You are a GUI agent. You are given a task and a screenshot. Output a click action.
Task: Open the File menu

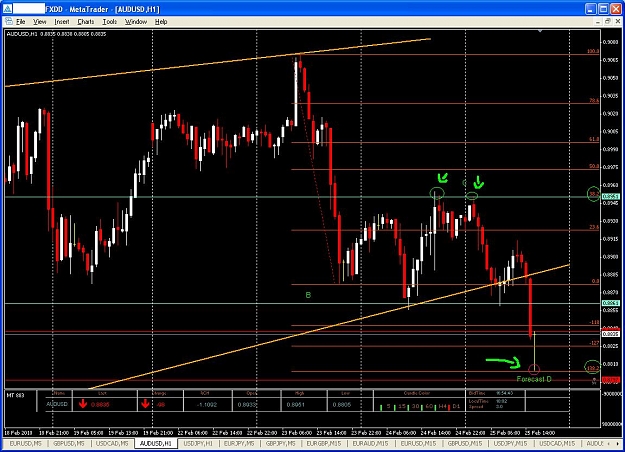coord(20,22)
